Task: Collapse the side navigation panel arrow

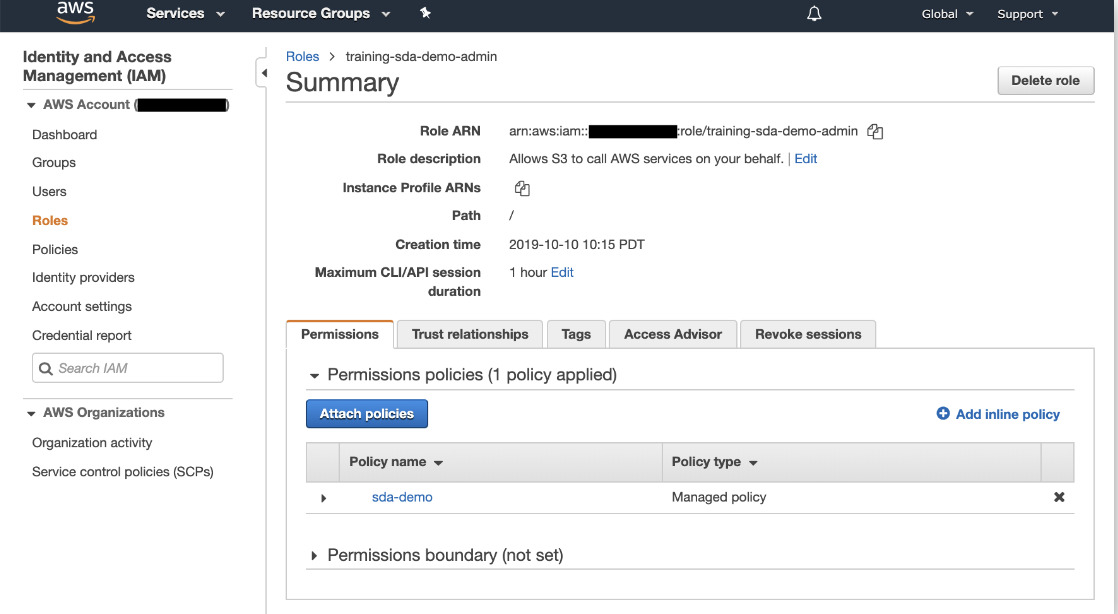Action: tap(264, 73)
